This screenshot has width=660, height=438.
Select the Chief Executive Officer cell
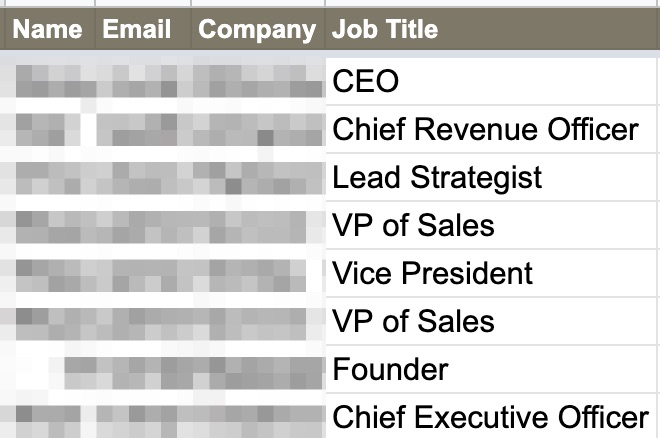coord(490,417)
